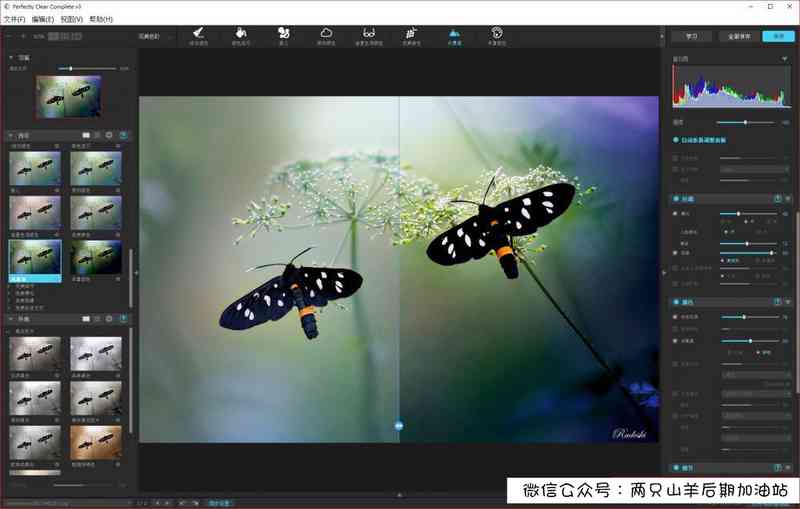Viewport: 800px width, 509px height.
Task: Click blue import icon on black-and-white presets header
Action: tap(123, 319)
